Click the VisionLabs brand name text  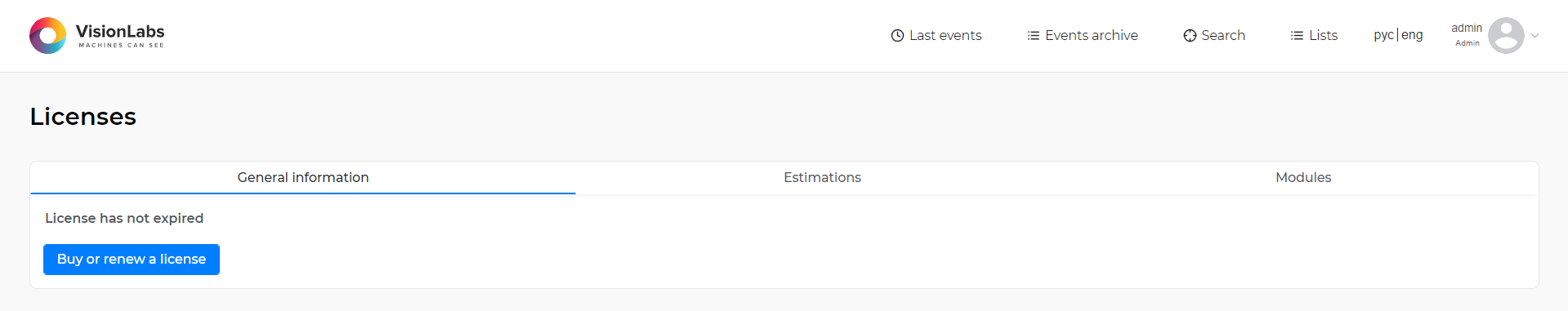(x=120, y=32)
